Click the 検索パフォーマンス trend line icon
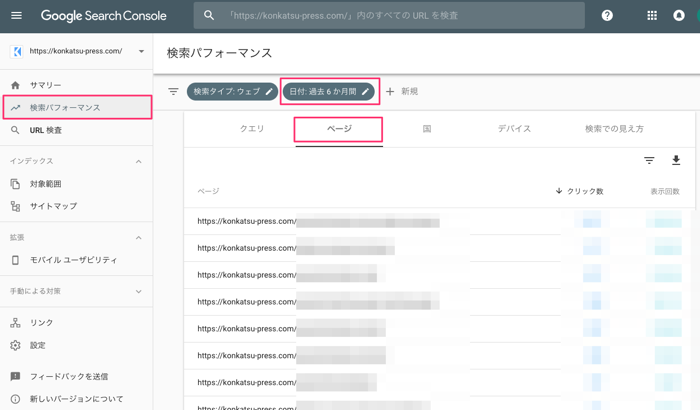This screenshot has width=700, height=410. click(x=16, y=108)
